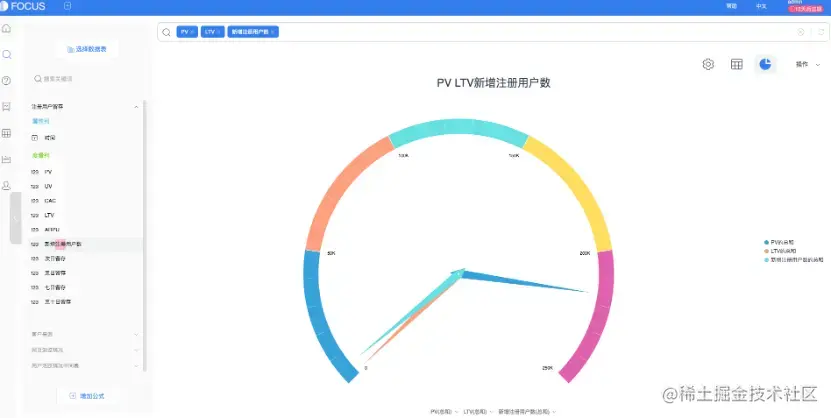Viewport: 832px width, 418px height.
Task: Collapse the left data panel handle
Action: (x=15, y=218)
